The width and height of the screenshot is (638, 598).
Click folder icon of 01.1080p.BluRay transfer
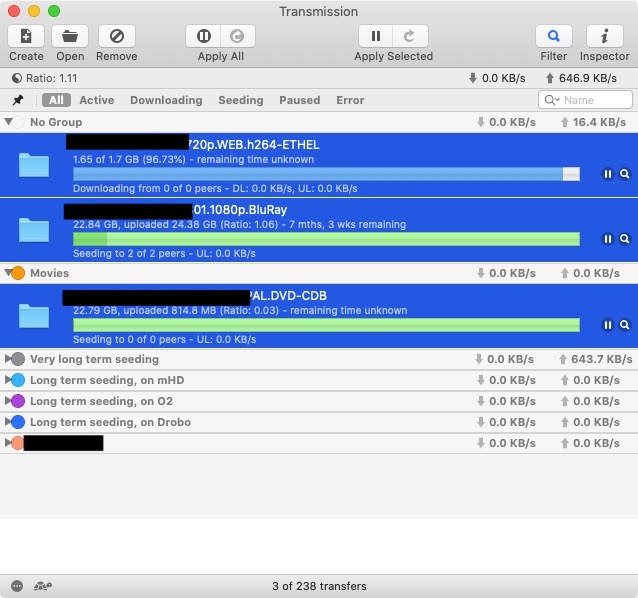[34, 230]
